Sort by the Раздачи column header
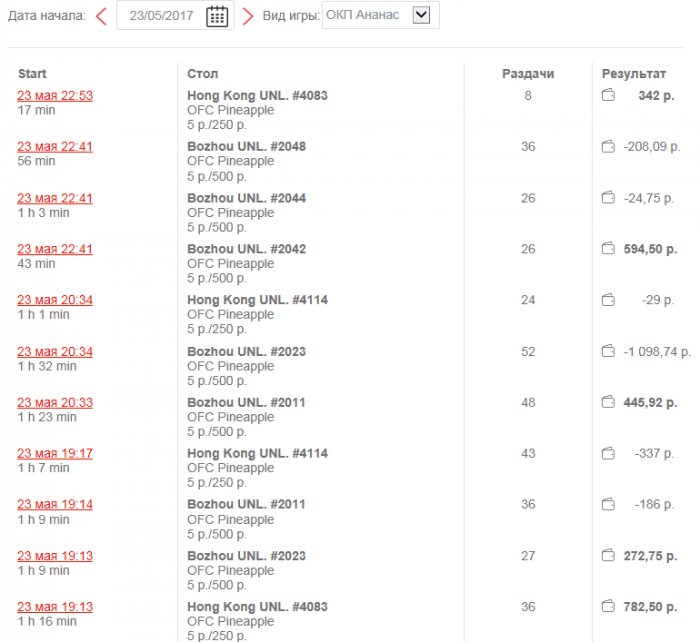The image size is (700, 642). [x=527, y=74]
